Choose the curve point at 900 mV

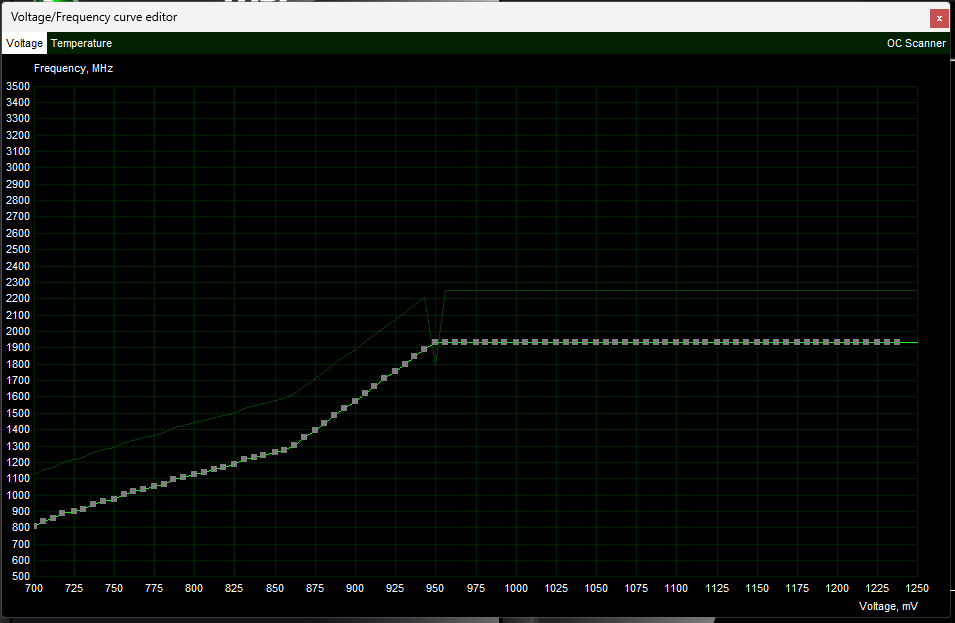355,401
